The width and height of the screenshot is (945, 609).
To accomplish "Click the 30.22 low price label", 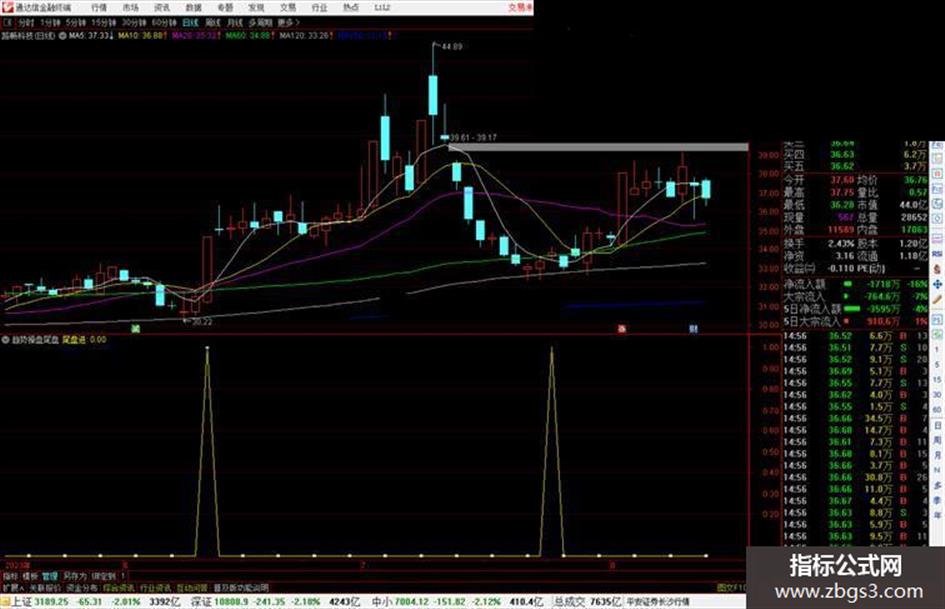I will point(202,321).
